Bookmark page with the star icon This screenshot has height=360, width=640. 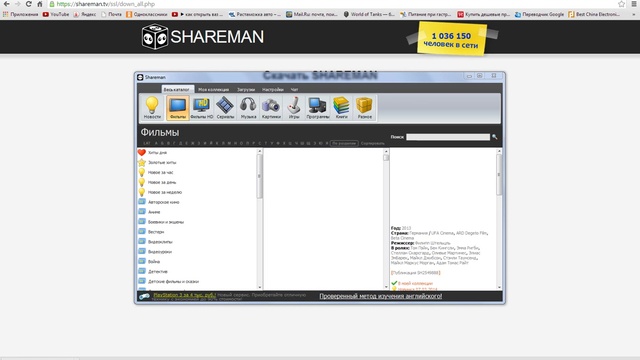pos(621,4)
